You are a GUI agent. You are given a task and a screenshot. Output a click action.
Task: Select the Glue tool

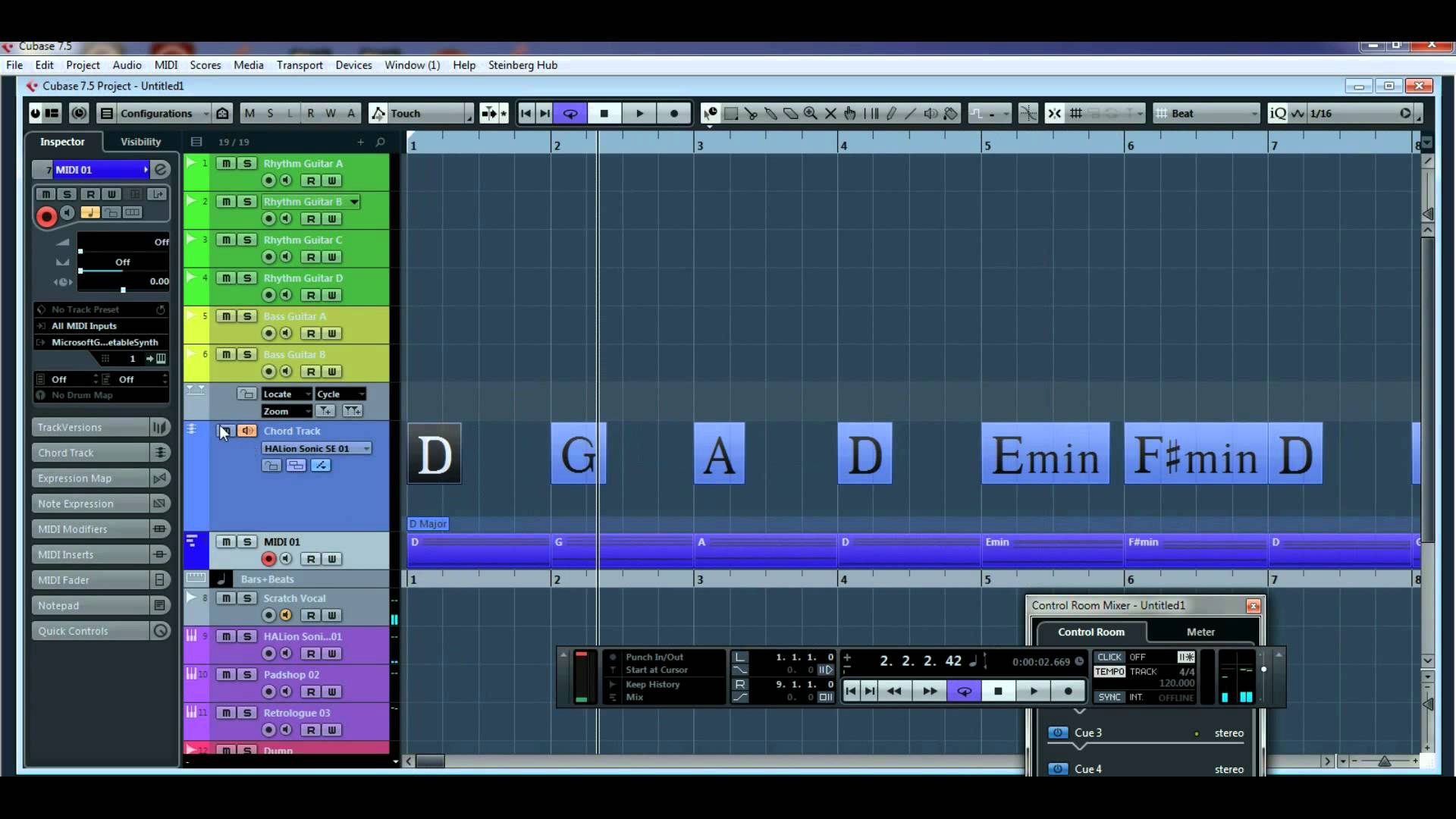(770, 114)
